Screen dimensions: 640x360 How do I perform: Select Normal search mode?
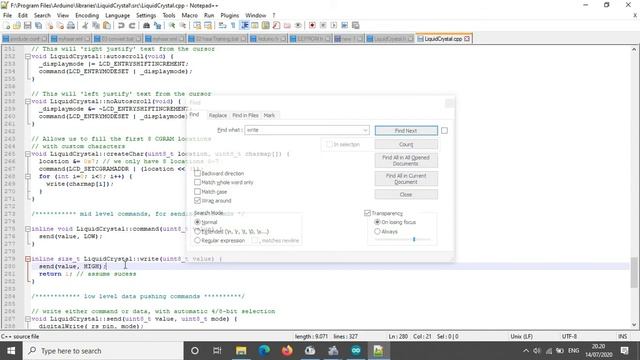pos(198,222)
